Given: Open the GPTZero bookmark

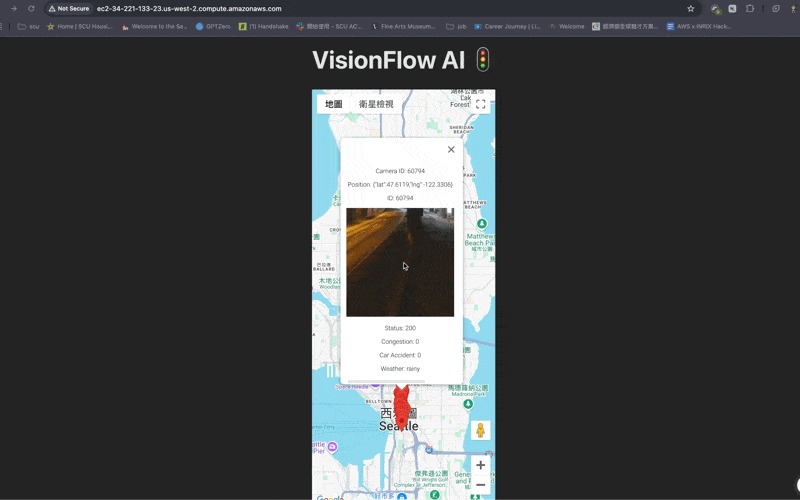Looking at the screenshot, I should (x=213, y=27).
